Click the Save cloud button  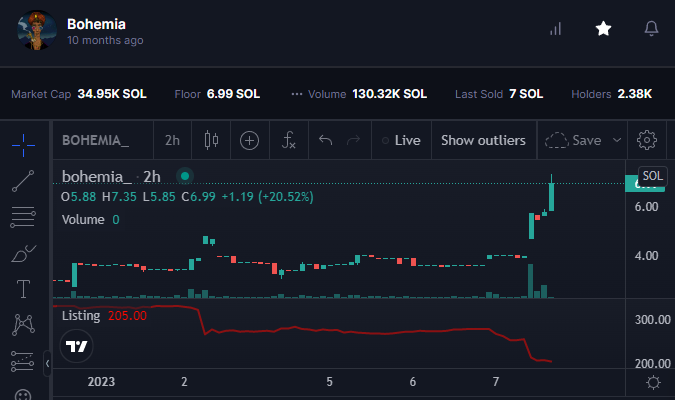click(573, 140)
